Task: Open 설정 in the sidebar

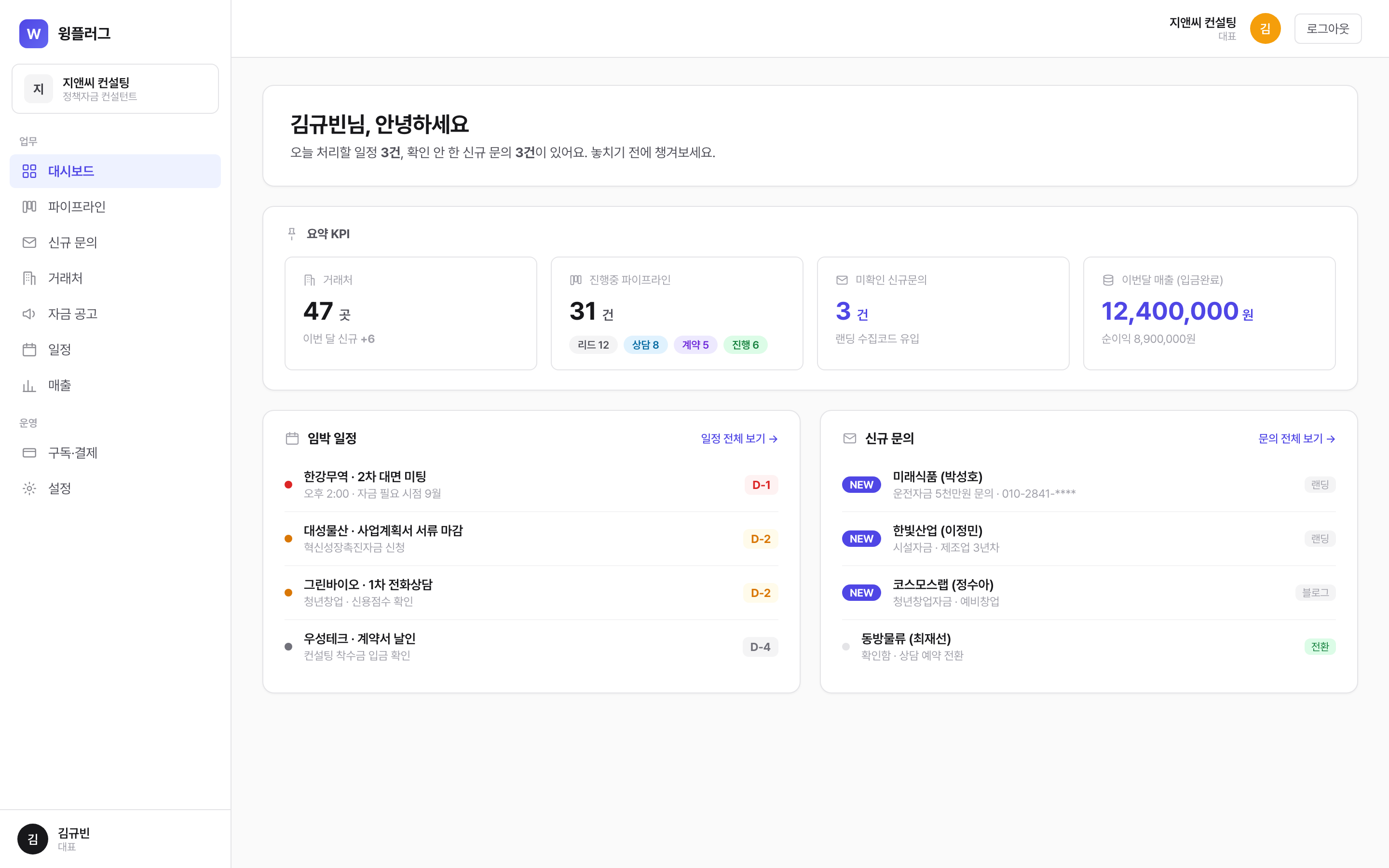Action: (x=115, y=488)
